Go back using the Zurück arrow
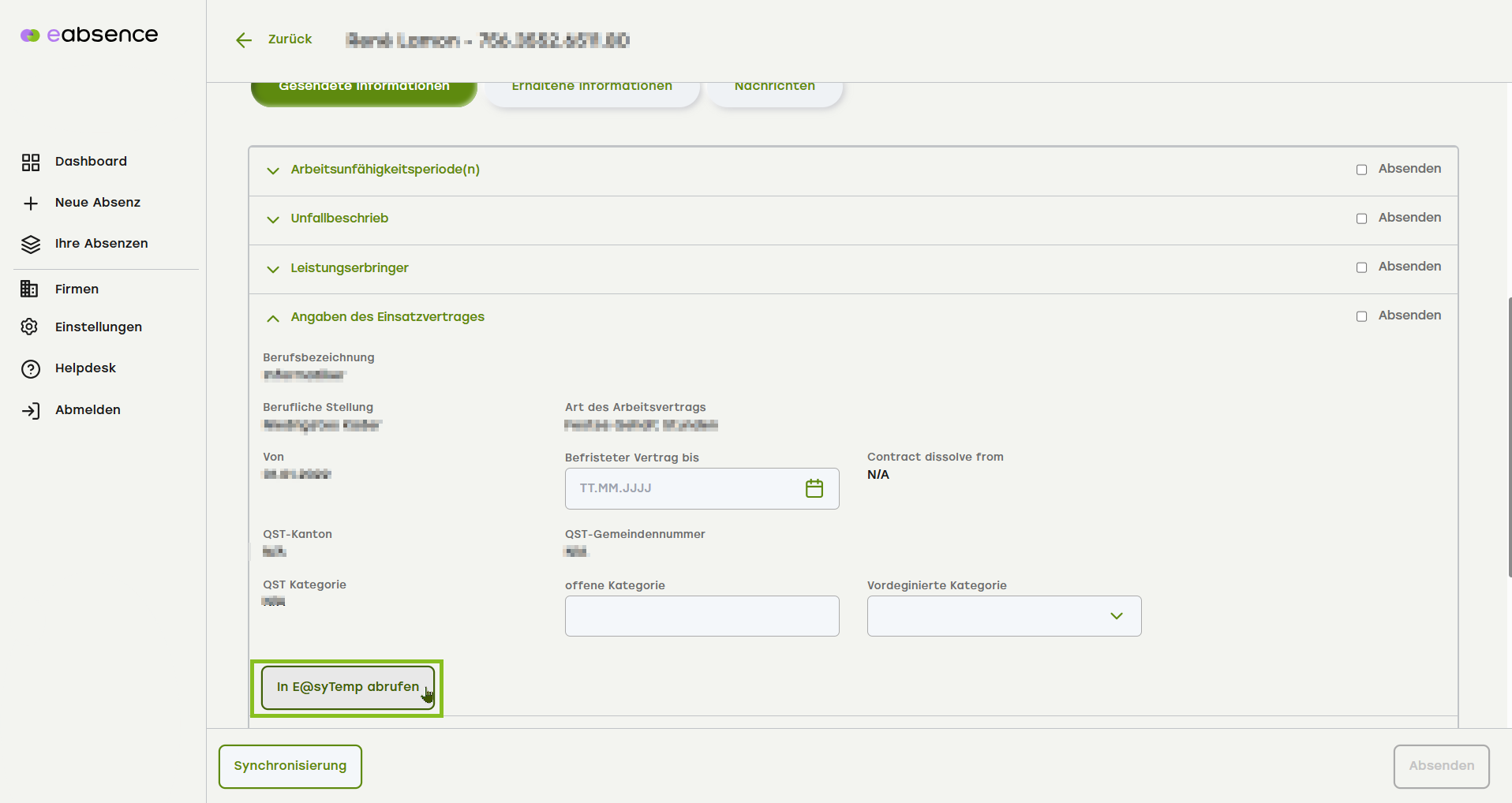 click(x=244, y=40)
